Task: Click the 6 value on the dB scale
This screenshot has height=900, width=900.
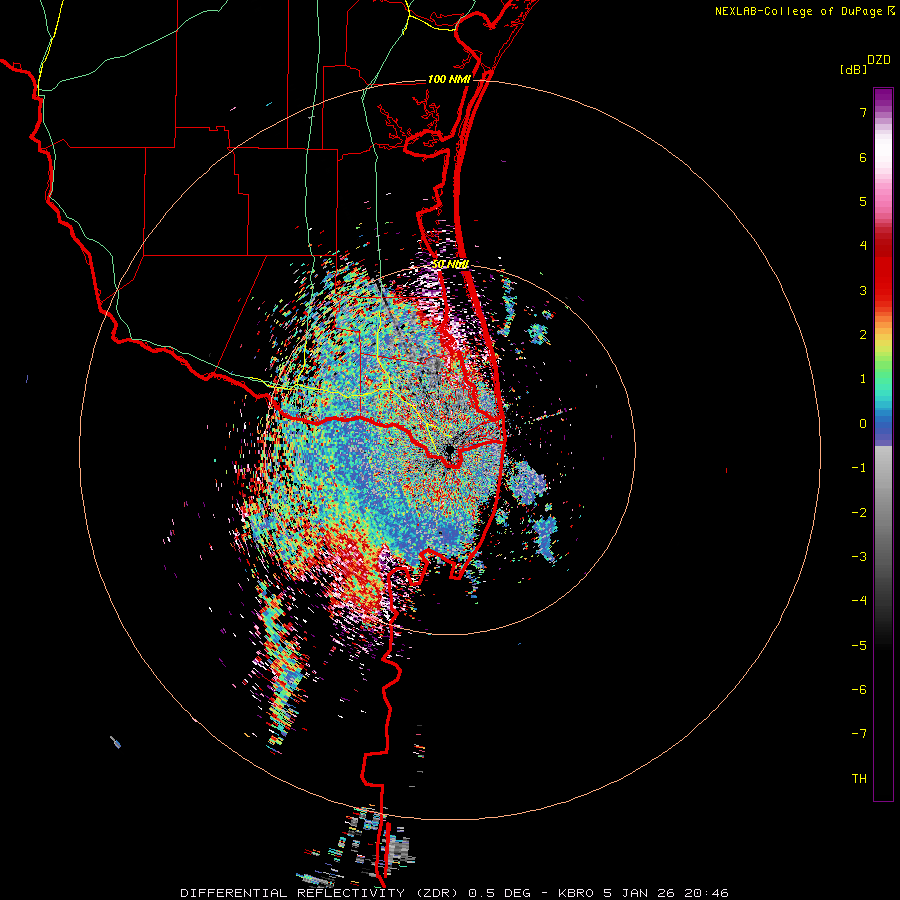Action: pos(863,157)
